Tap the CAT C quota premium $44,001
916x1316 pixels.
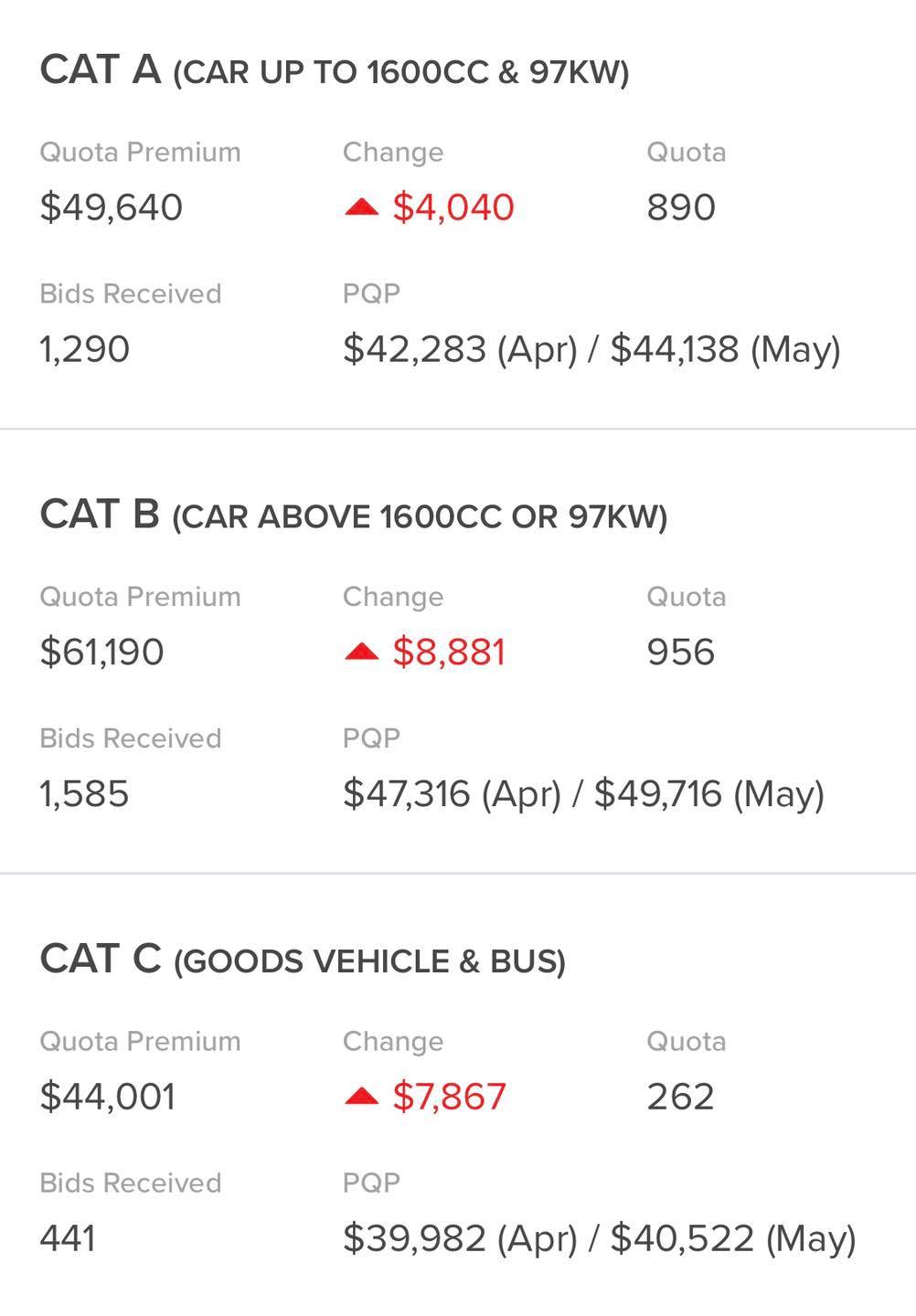coord(108,1097)
